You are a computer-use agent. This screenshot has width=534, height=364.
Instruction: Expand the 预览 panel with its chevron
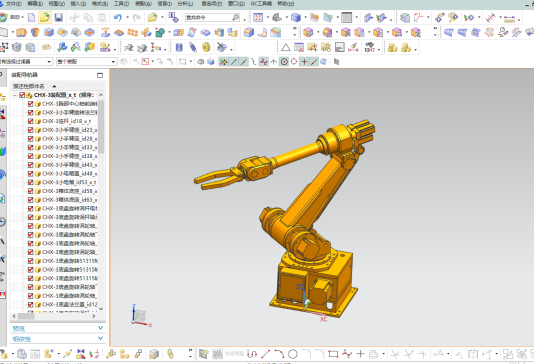(x=100, y=328)
